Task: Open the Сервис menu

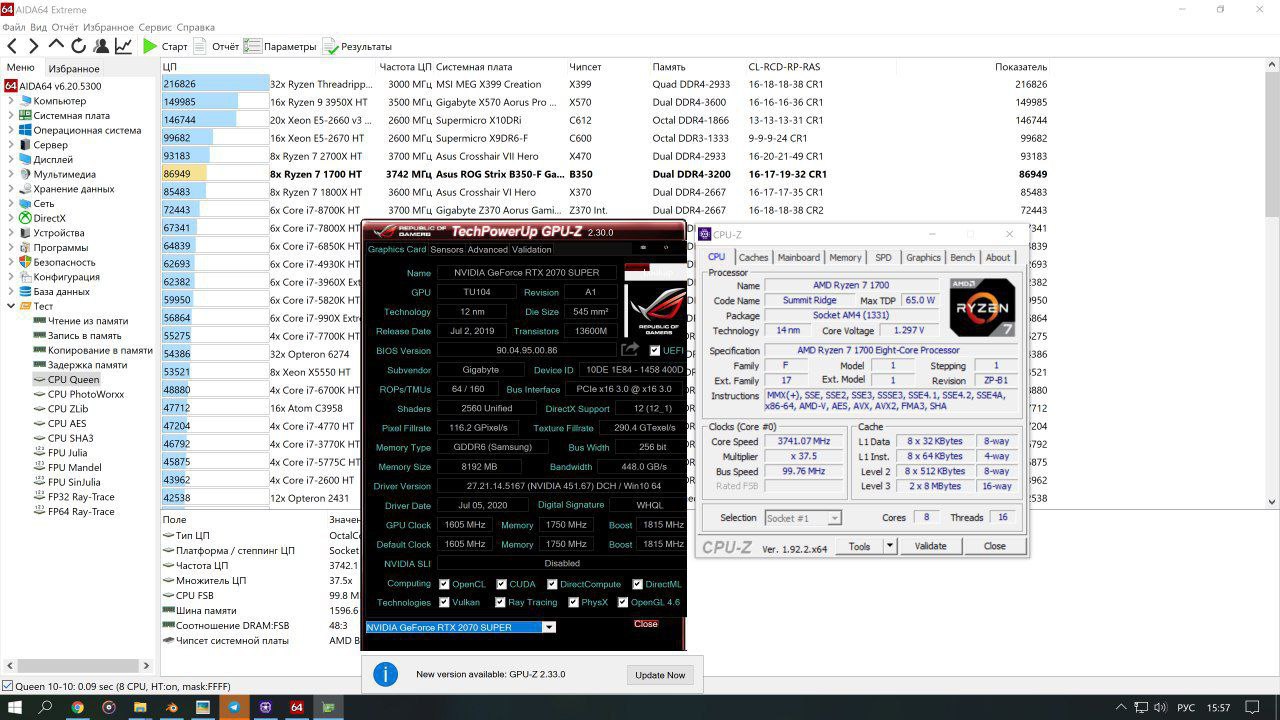Action: tap(155, 27)
